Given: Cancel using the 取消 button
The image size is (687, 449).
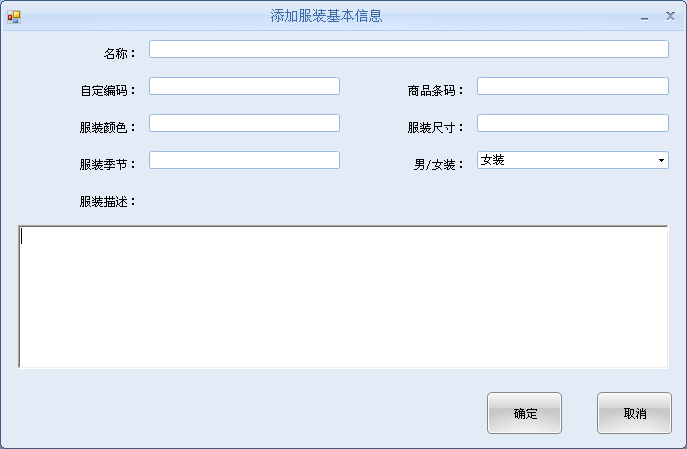Looking at the screenshot, I should click(x=634, y=413).
